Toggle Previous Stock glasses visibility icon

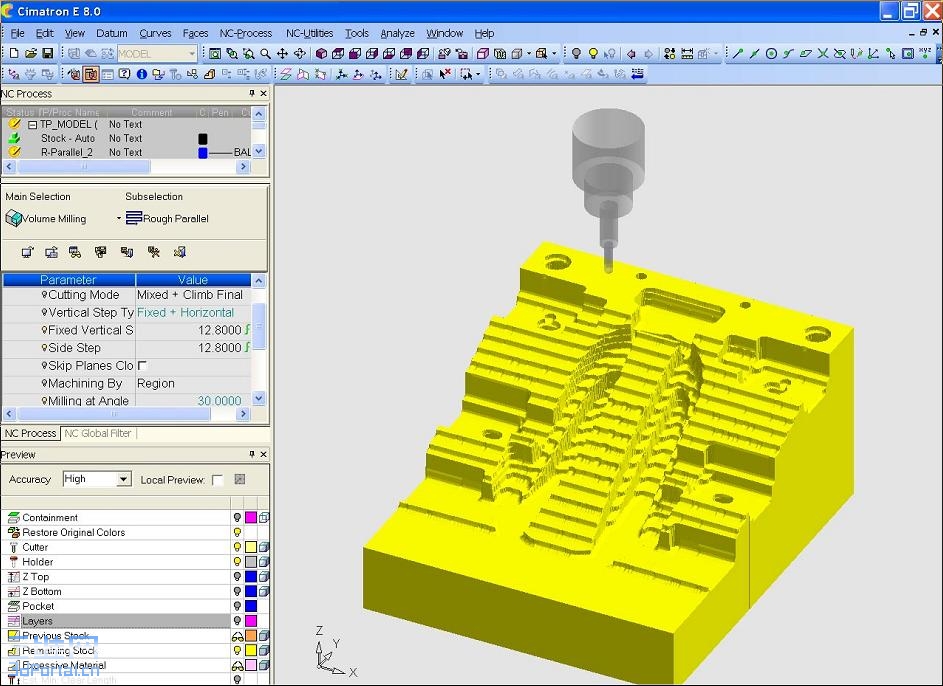pyautogui.click(x=237, y=635)
